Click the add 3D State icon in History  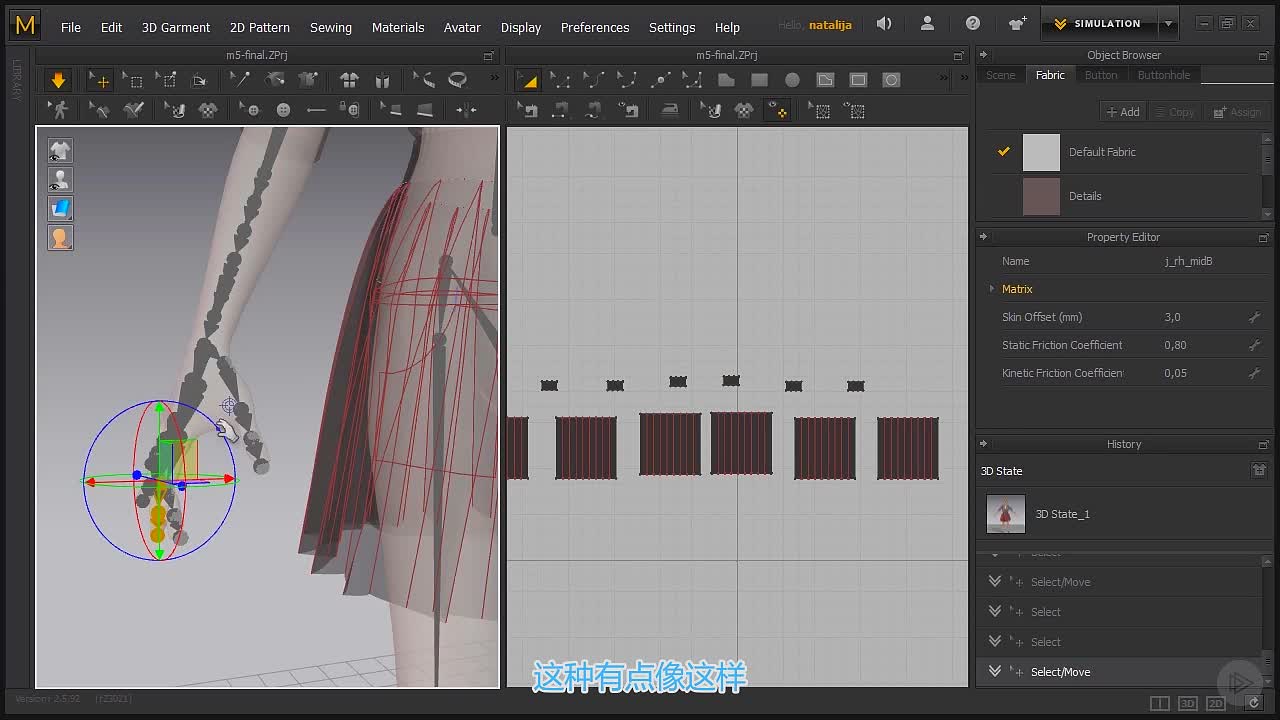[1259, 470]
